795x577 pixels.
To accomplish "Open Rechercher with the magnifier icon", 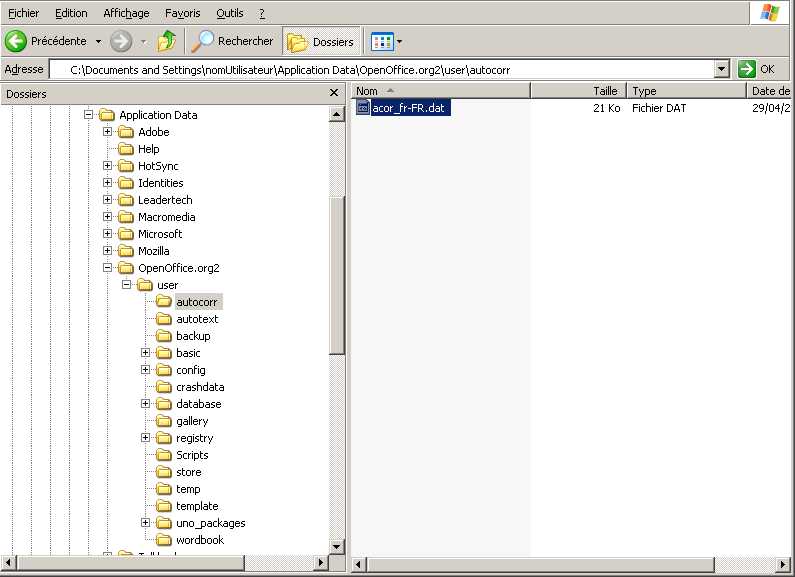I will point(202,41).
